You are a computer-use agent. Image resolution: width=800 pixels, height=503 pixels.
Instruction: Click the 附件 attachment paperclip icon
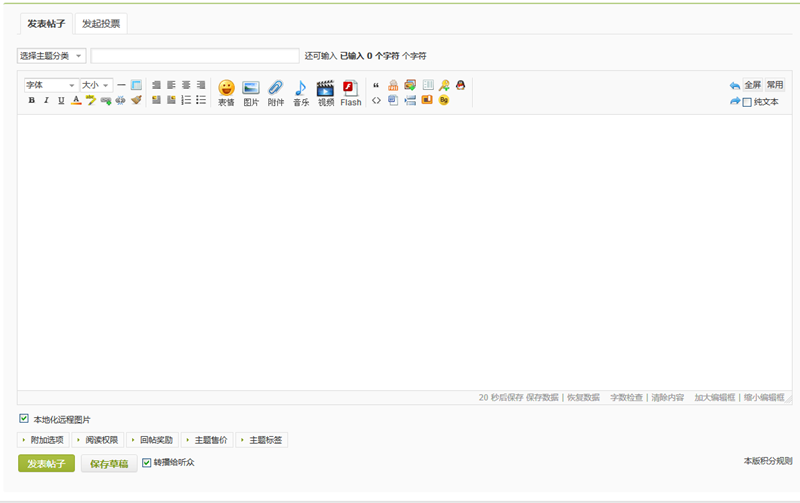point(276,92)
